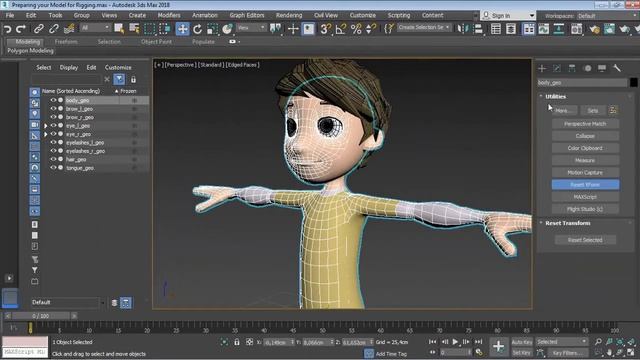Click the black object color swatch
This screenshot has height=360, width=640.
click(633, 82)
